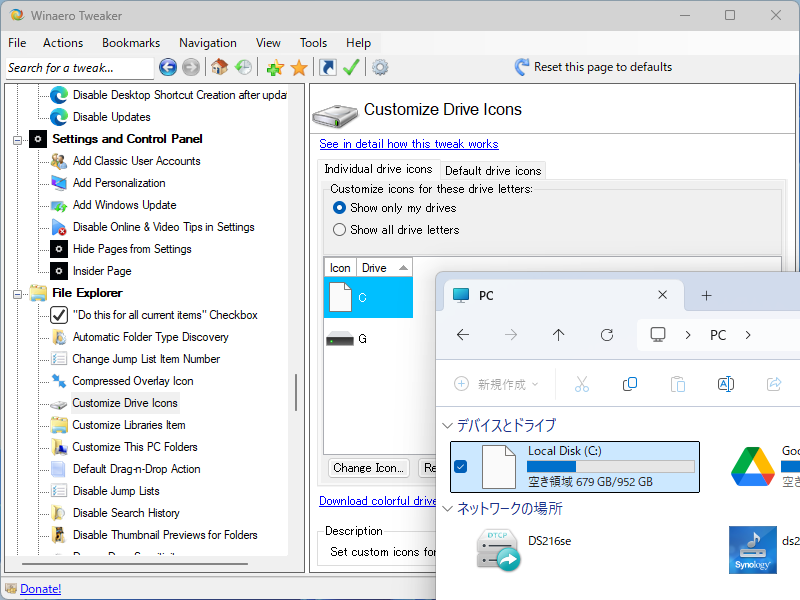Open the Actions menu
Image resolution: width=800 pixels, height=600 pixels.
click(63, 43)
